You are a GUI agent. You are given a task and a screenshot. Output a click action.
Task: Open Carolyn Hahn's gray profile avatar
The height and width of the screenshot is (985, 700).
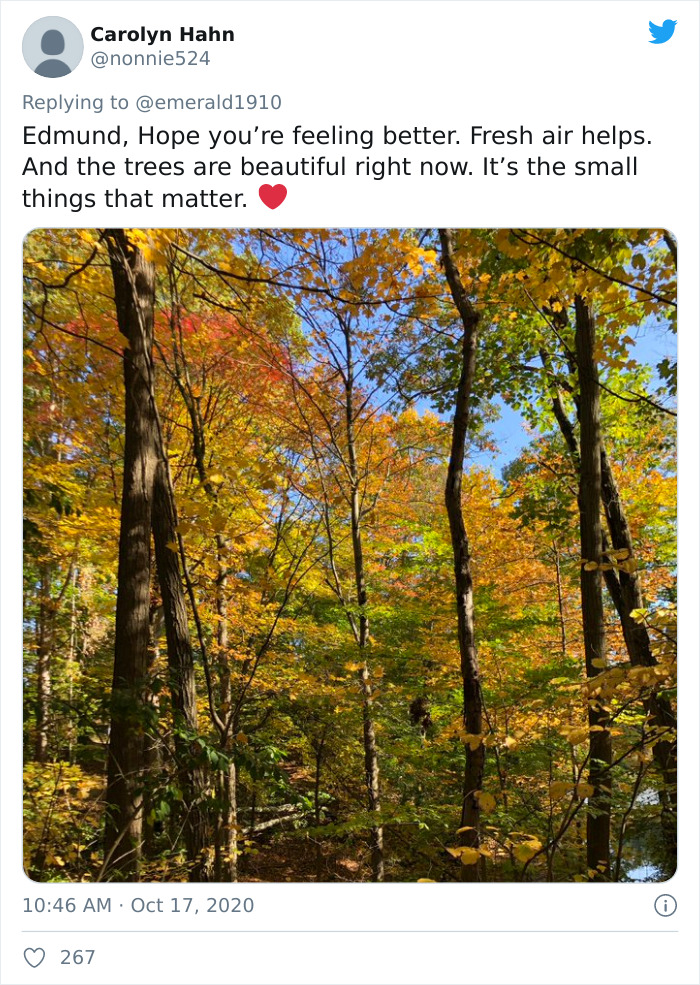53,47
